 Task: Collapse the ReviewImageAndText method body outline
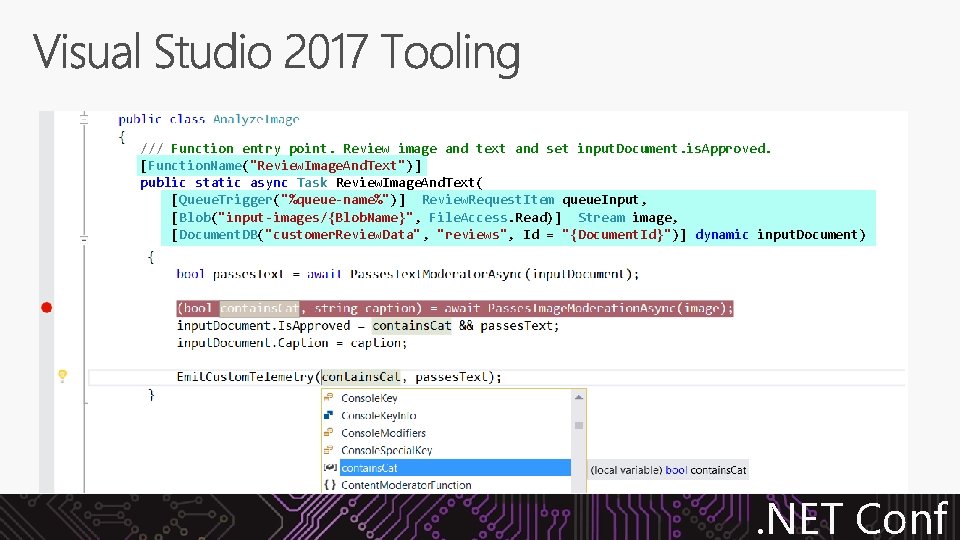84,238
